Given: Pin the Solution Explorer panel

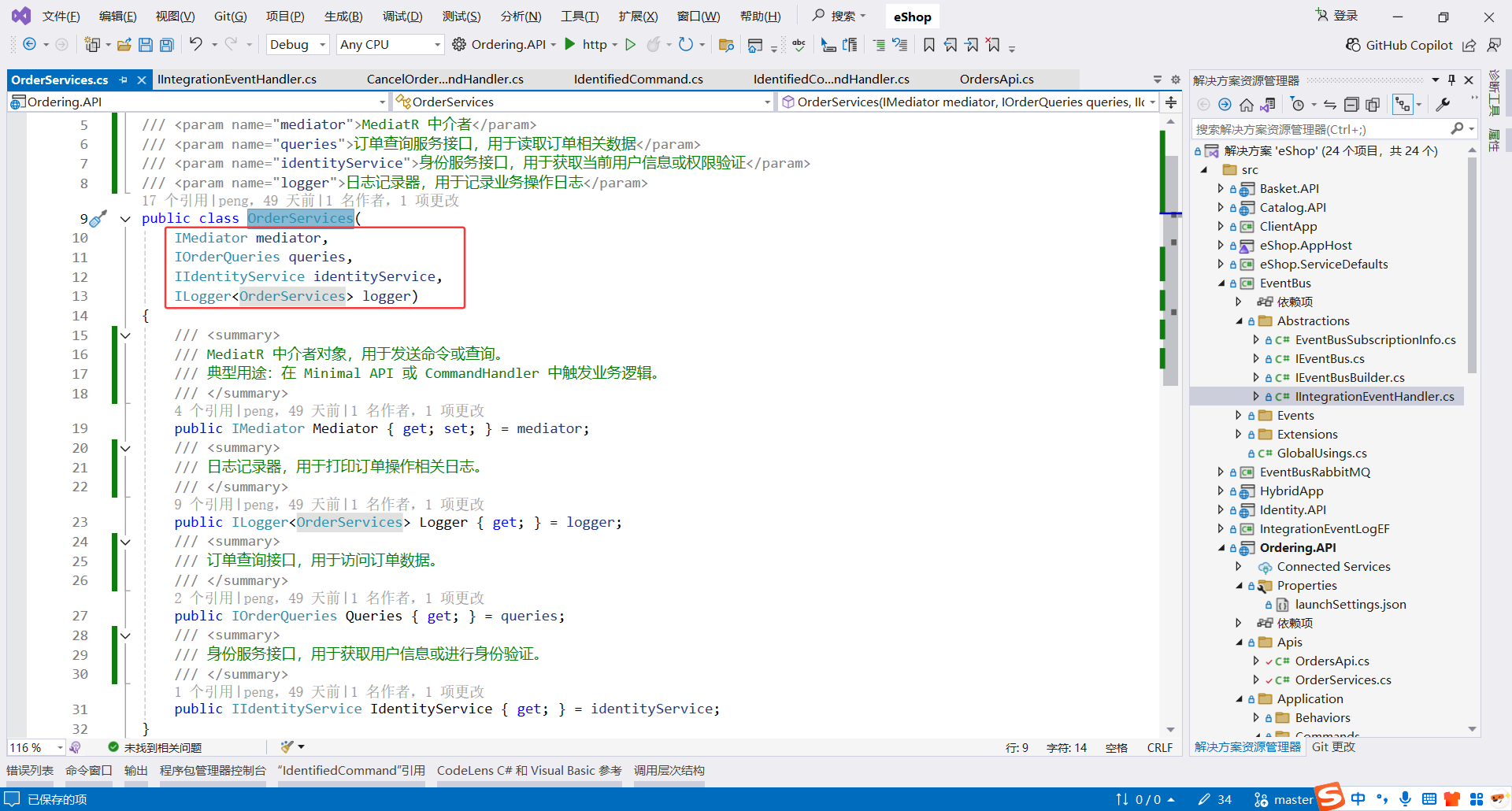Looking at the screenshot, I should click(1451, 80).
